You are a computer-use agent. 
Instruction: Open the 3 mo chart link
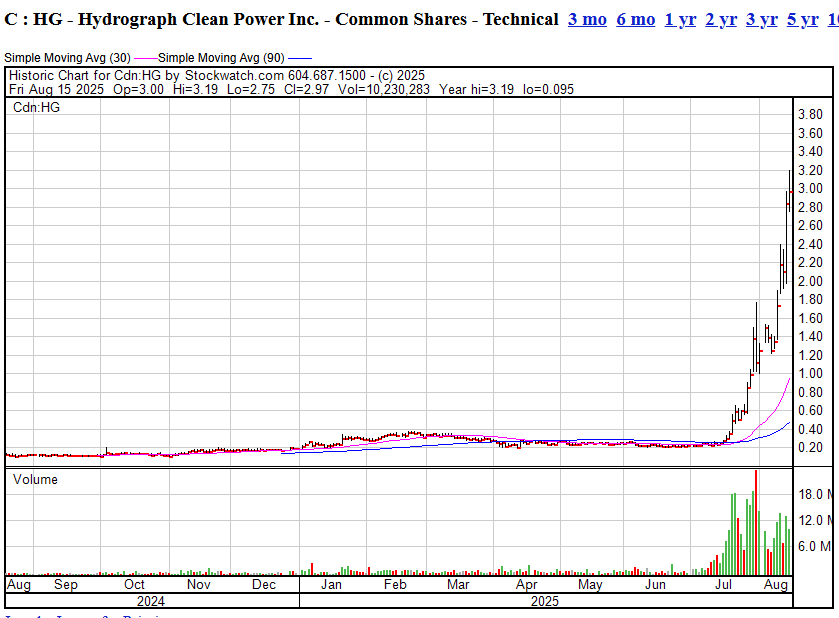[x=587, y=20]
